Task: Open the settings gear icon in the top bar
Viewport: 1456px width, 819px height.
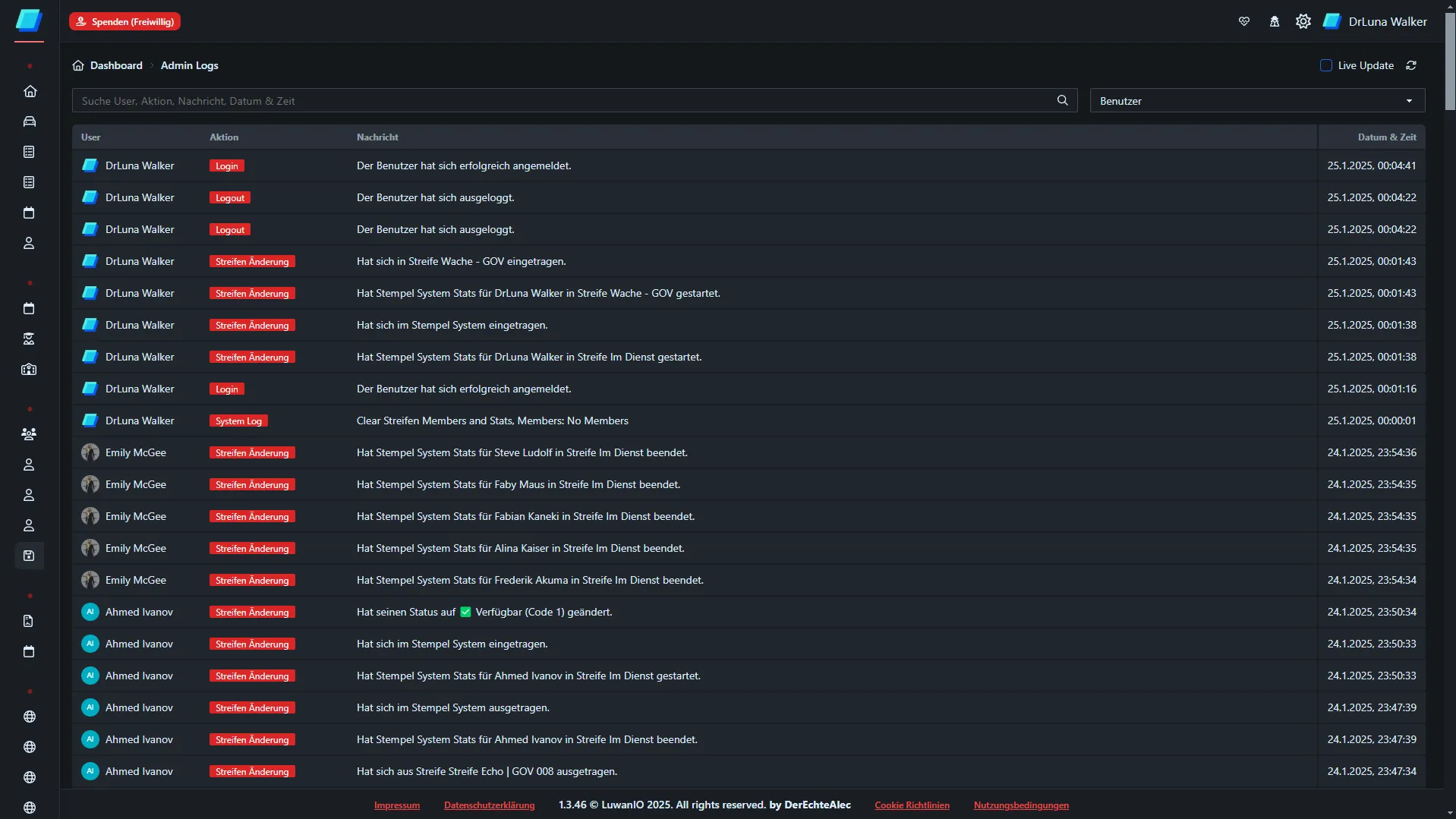Action: click(x=1303, y=20)
